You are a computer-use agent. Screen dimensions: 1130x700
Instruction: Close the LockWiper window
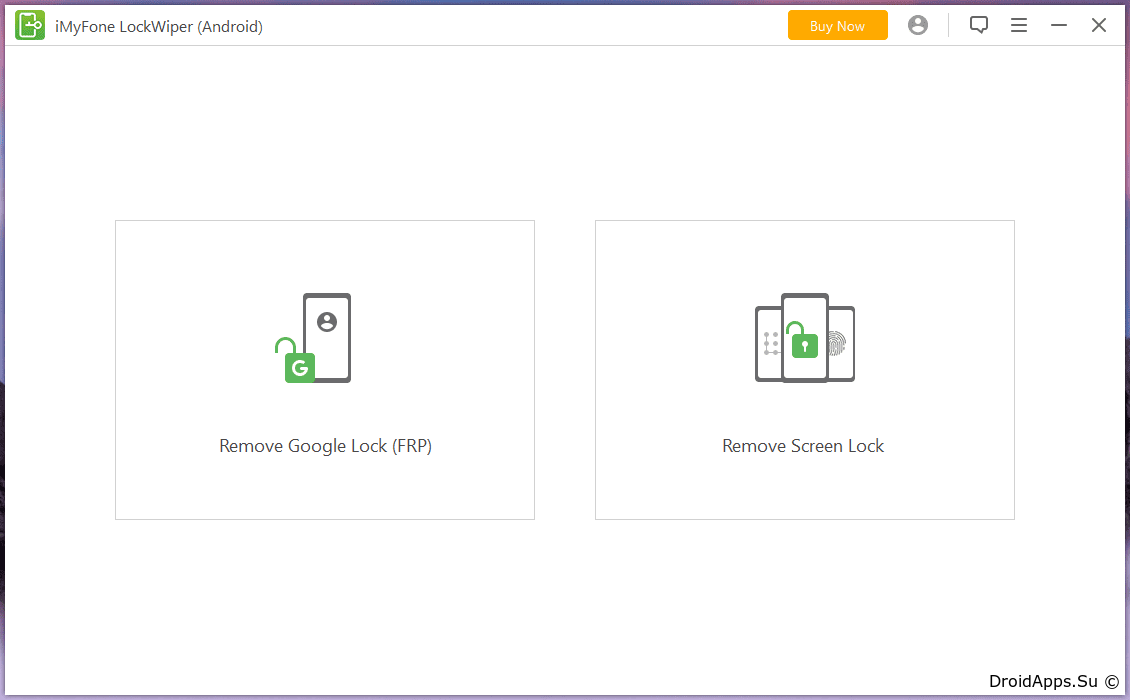tap(1098, 25)
